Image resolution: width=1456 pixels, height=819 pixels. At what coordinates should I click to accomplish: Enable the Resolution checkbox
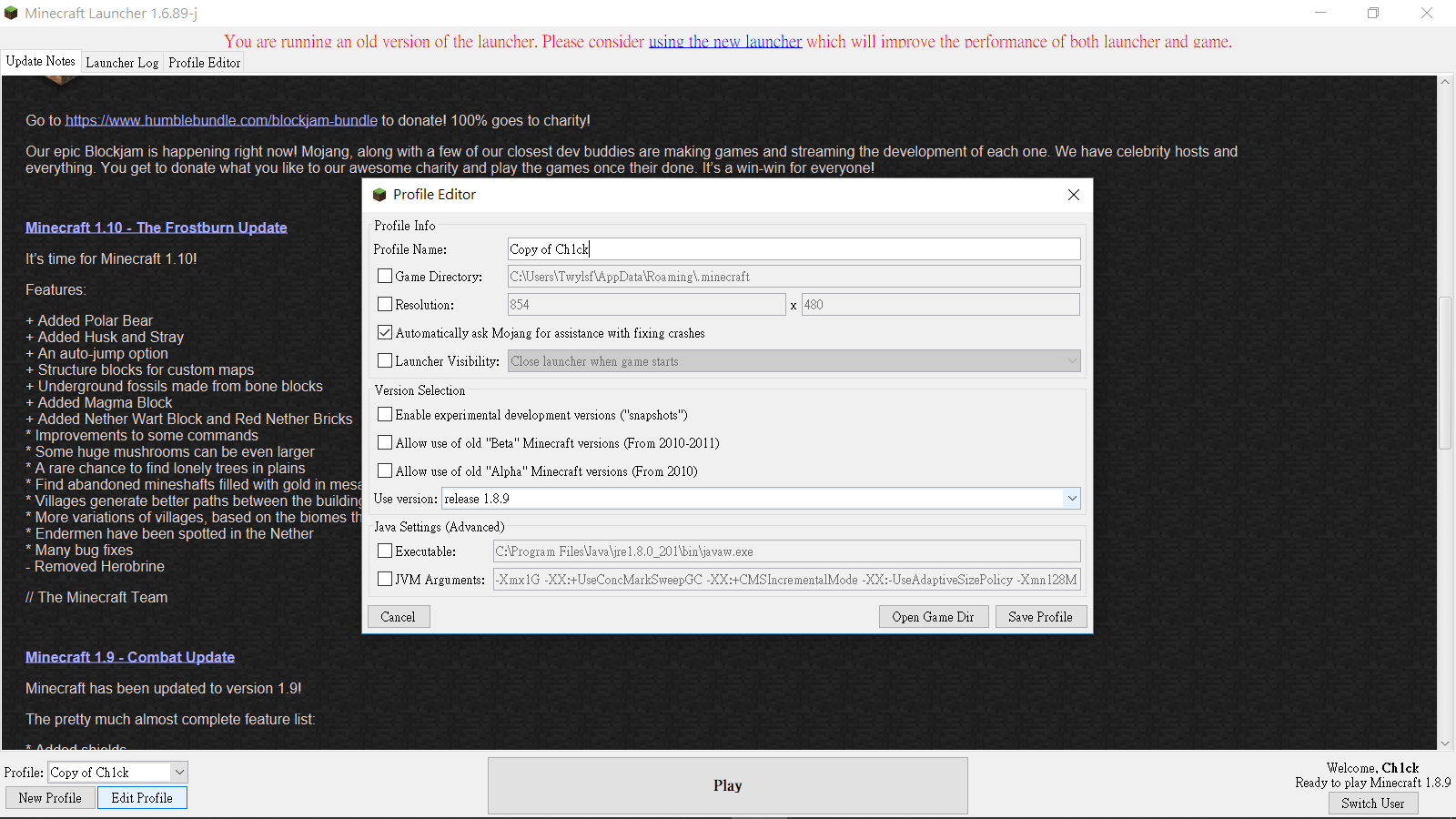[x=385, y=304]
